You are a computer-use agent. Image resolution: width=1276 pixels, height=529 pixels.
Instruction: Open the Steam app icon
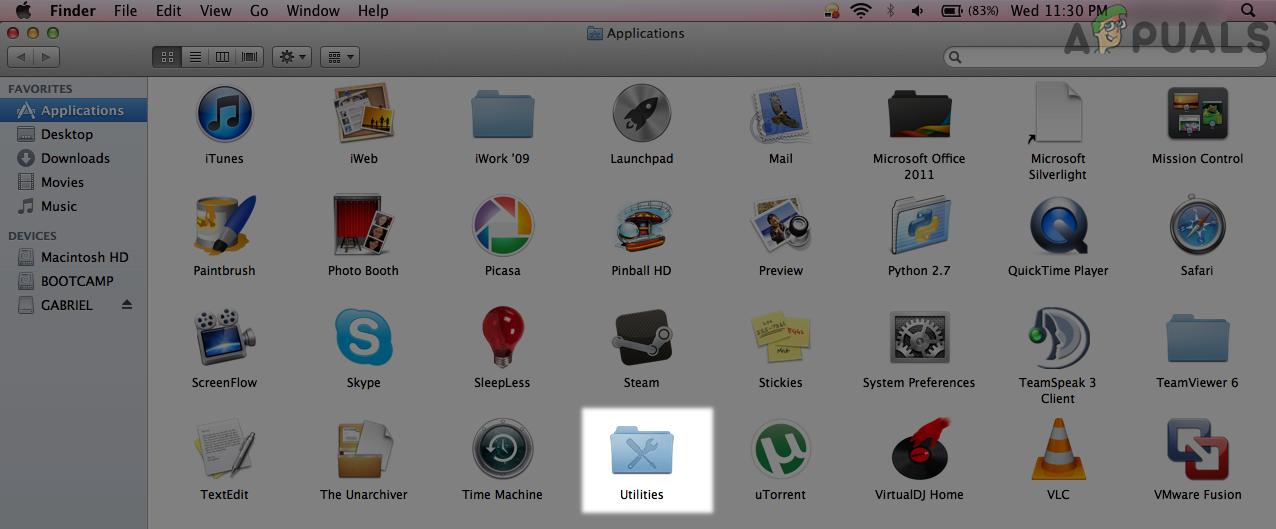[641, 338]
